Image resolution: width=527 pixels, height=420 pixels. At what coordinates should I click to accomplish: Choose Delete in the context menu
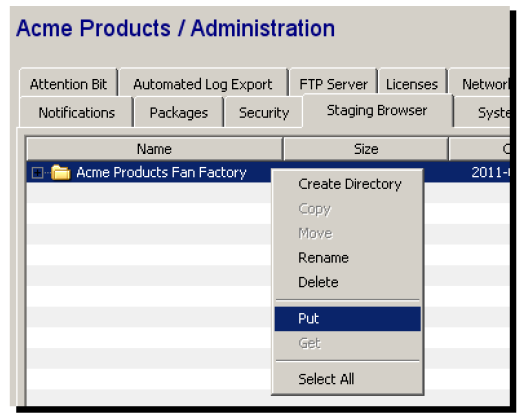coord(348,282)
